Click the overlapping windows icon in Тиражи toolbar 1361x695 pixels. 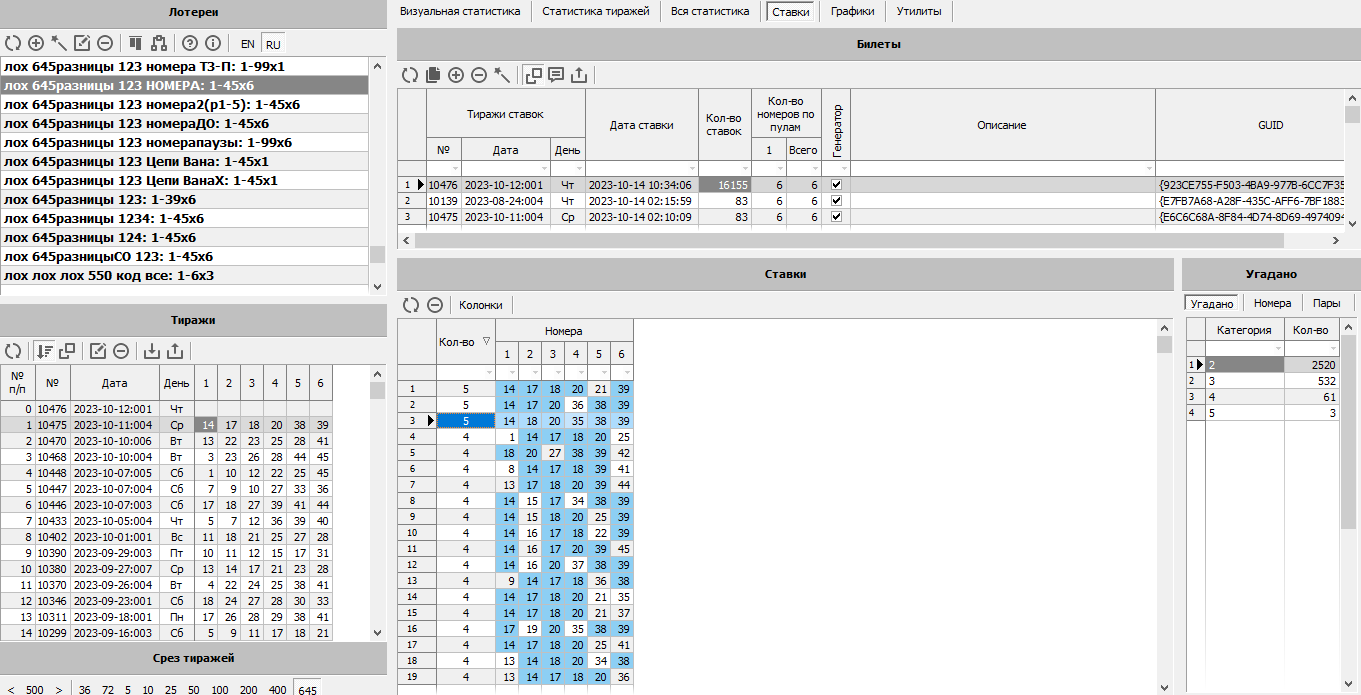(67, 351)
